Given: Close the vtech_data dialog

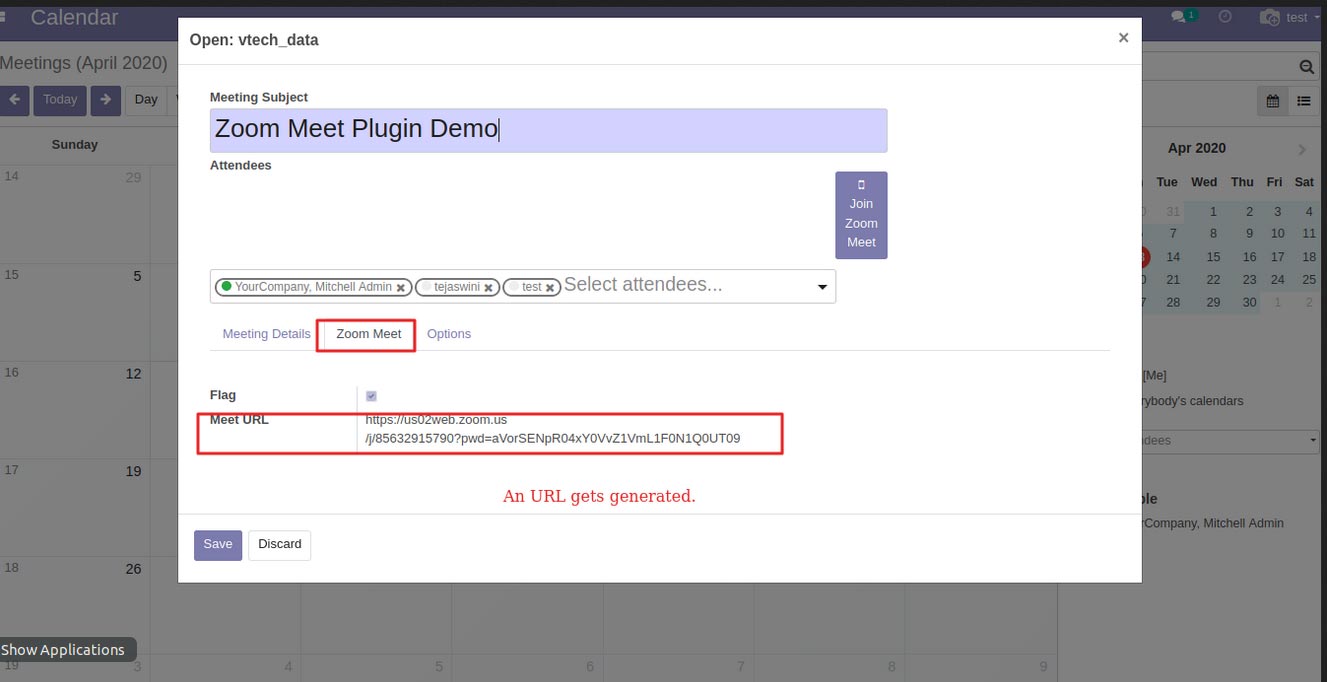Looking at the screenshot, I should (x=1123, y=38).
